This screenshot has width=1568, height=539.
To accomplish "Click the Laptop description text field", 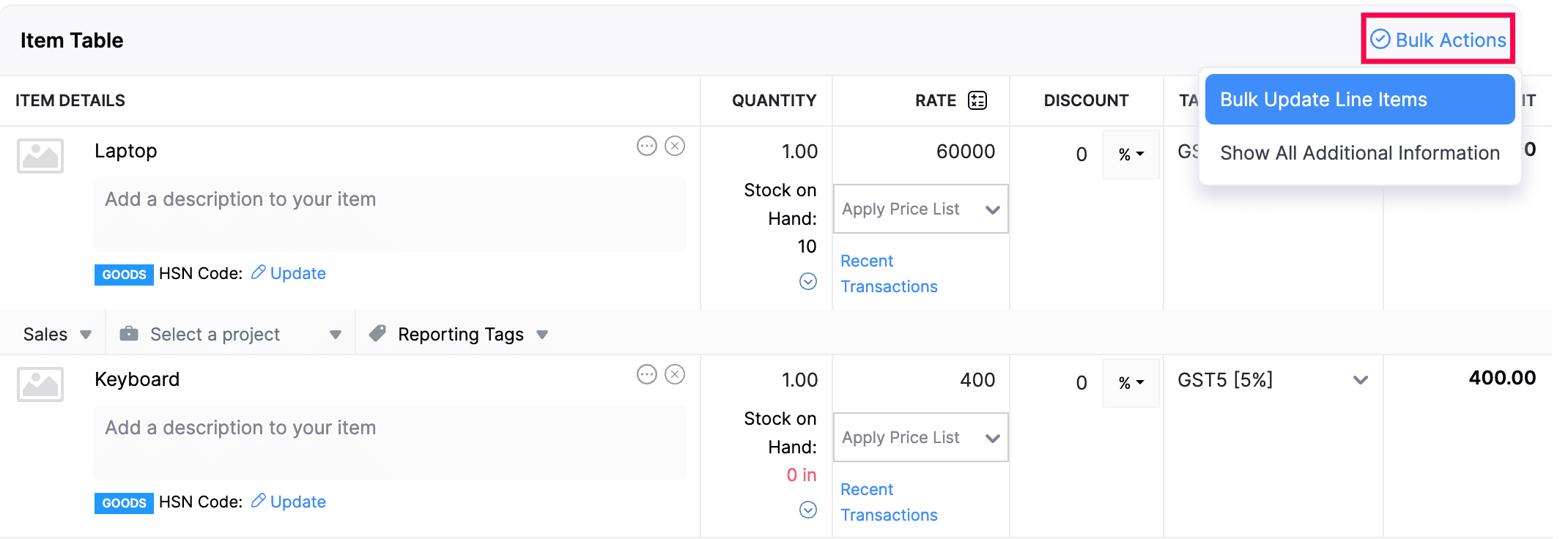I will pyautogui.click(x=389, y=215).
